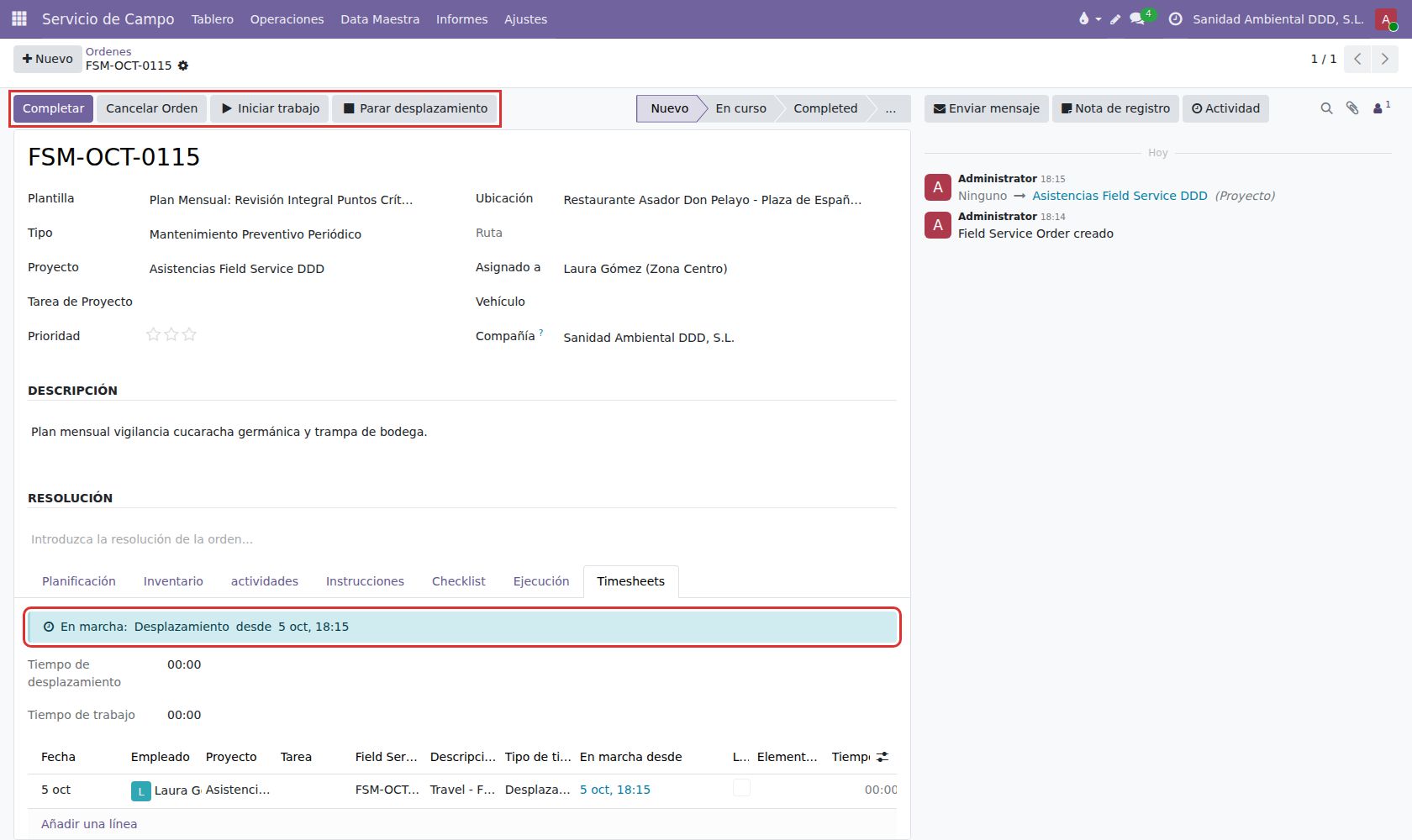The image size is (1412, 840).
Task: Tick the checkbox in the timesheet row
Action: click(741, 788)
